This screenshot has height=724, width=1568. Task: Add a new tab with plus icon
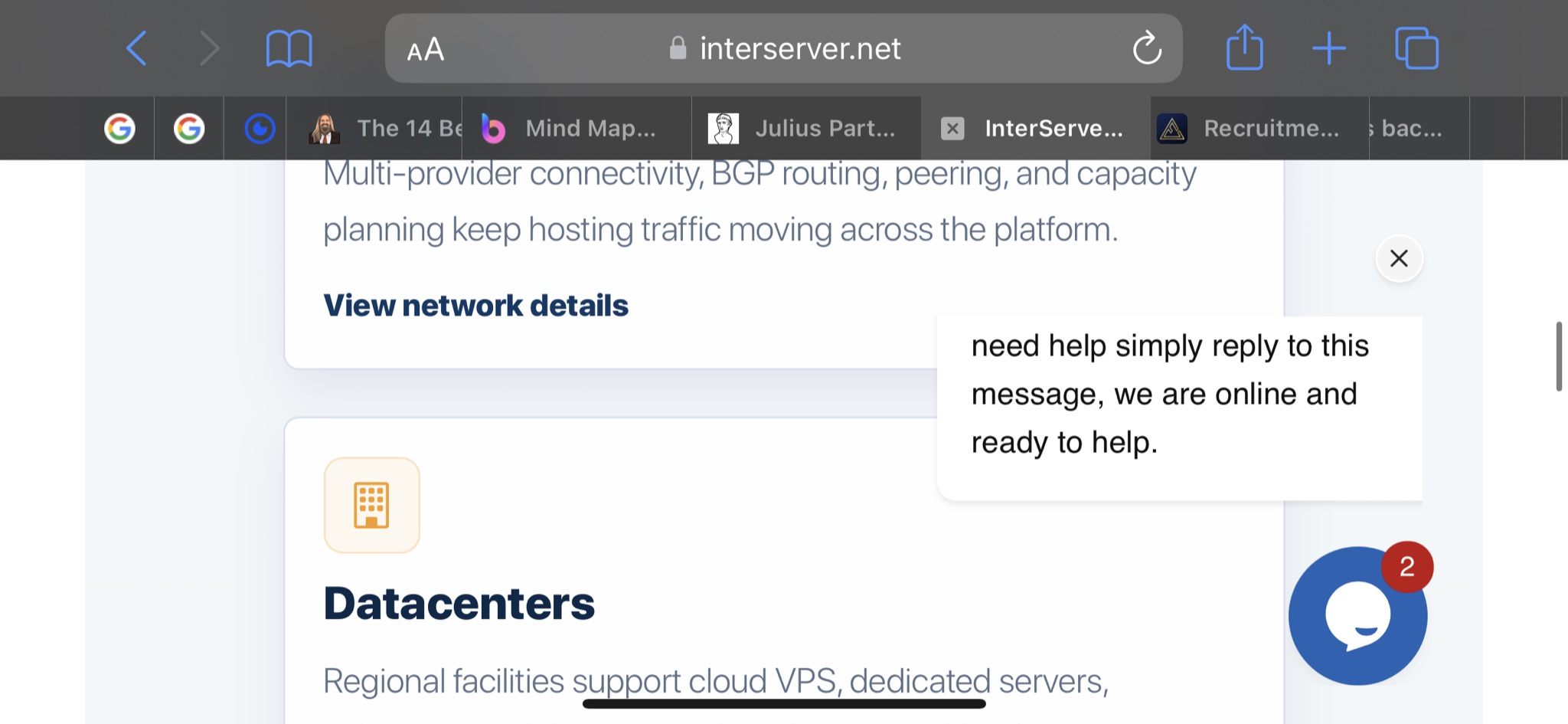coord(1329,49)
